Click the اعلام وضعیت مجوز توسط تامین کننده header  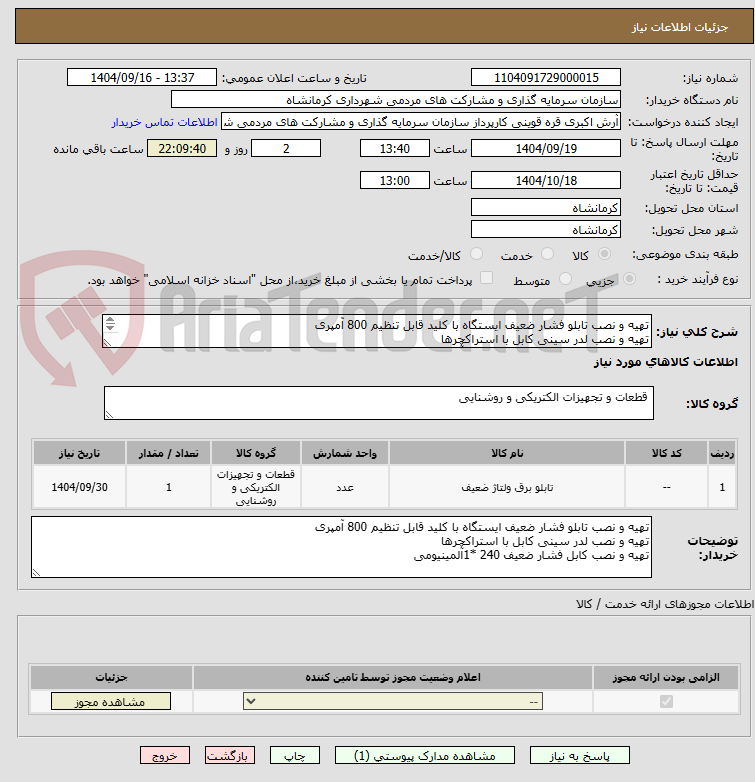point(393,677)
